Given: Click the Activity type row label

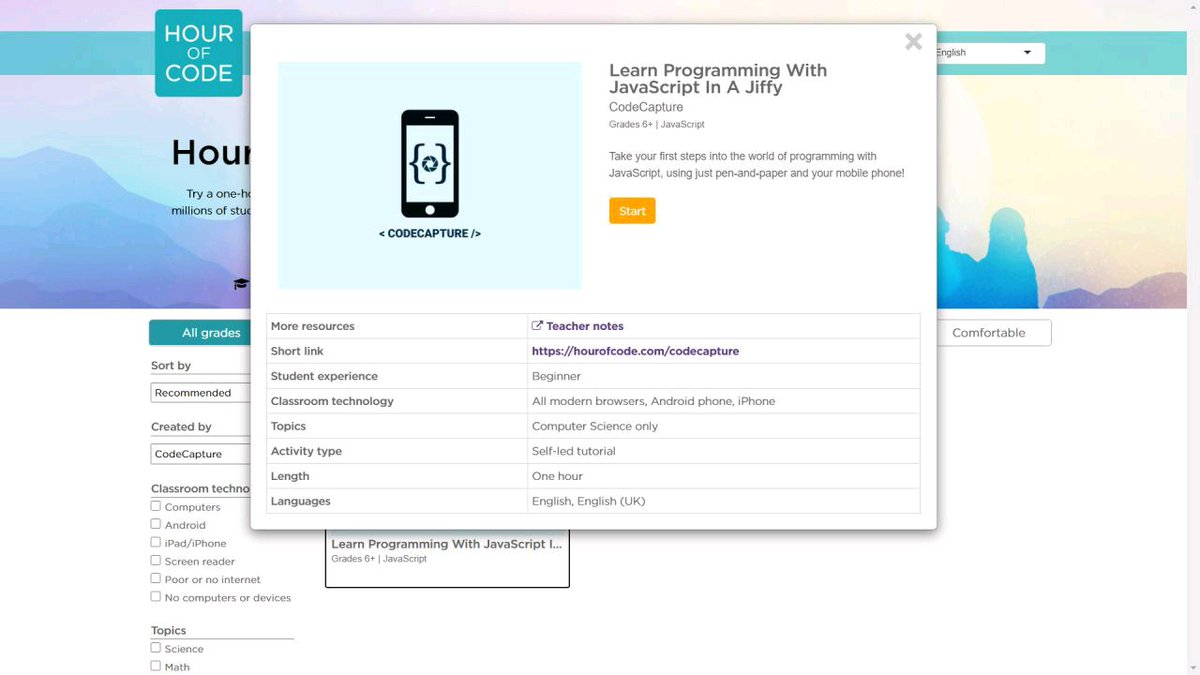Looking at the screenshot, I should [x=306, y=451].
